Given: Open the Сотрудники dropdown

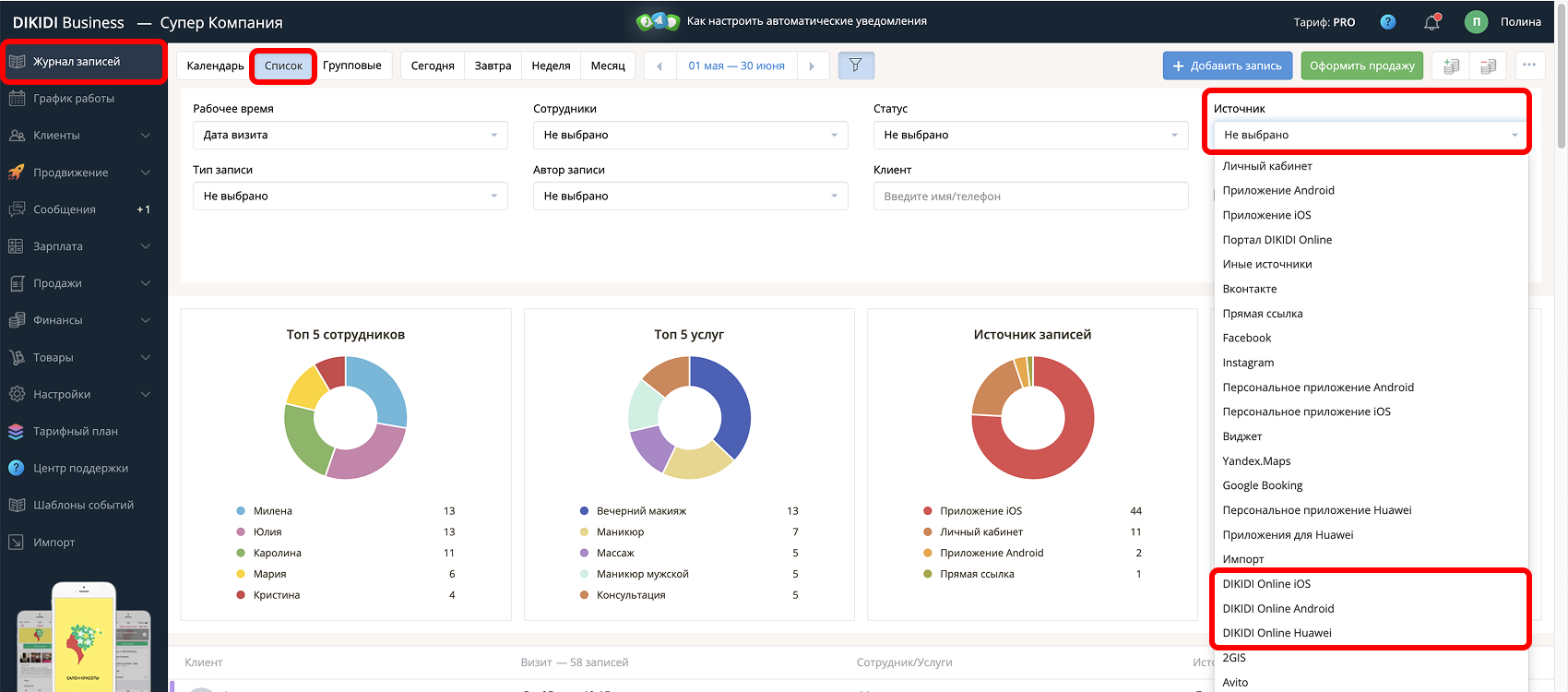Looking at the screenshot, I should tap(690, 135).
